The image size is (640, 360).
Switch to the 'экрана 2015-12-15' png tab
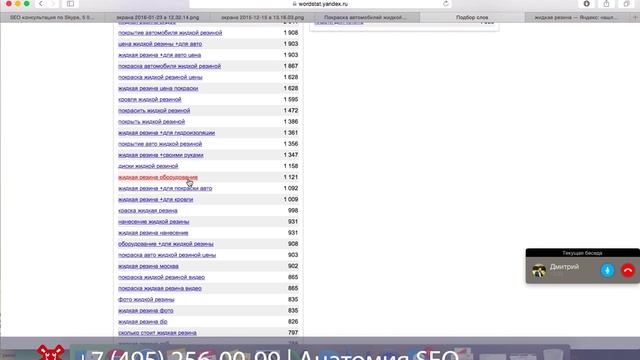click(x=262, y=17)
